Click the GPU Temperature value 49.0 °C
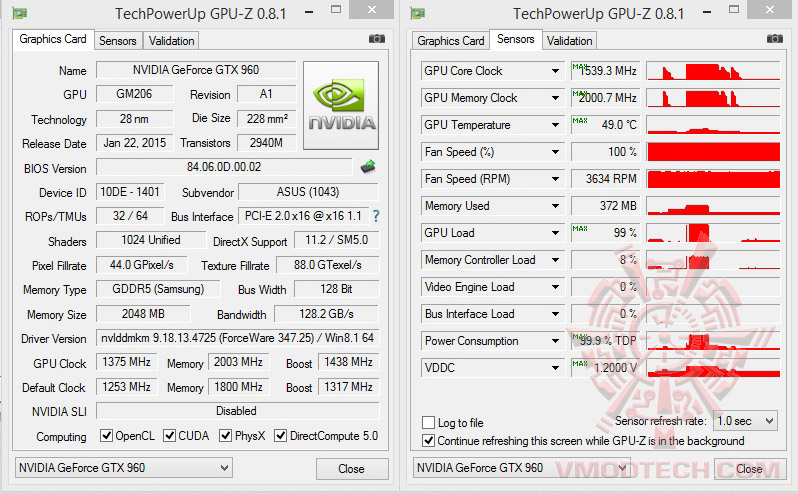798x494 pixels. 605,125
